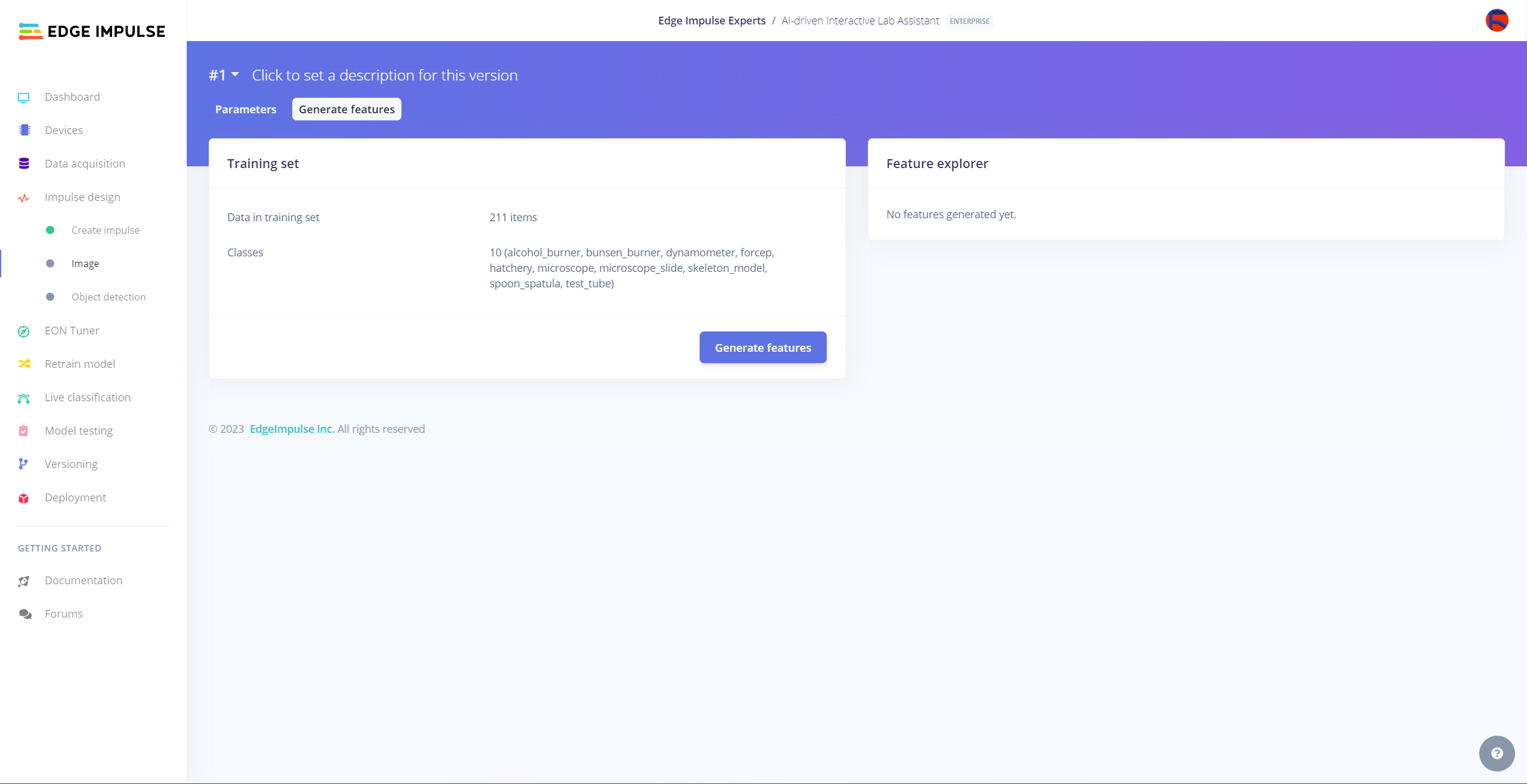Switch to the Parameters tab
Image resolution: width=1527 pixels, height=784 pixels.
click(x=246, y=109)
